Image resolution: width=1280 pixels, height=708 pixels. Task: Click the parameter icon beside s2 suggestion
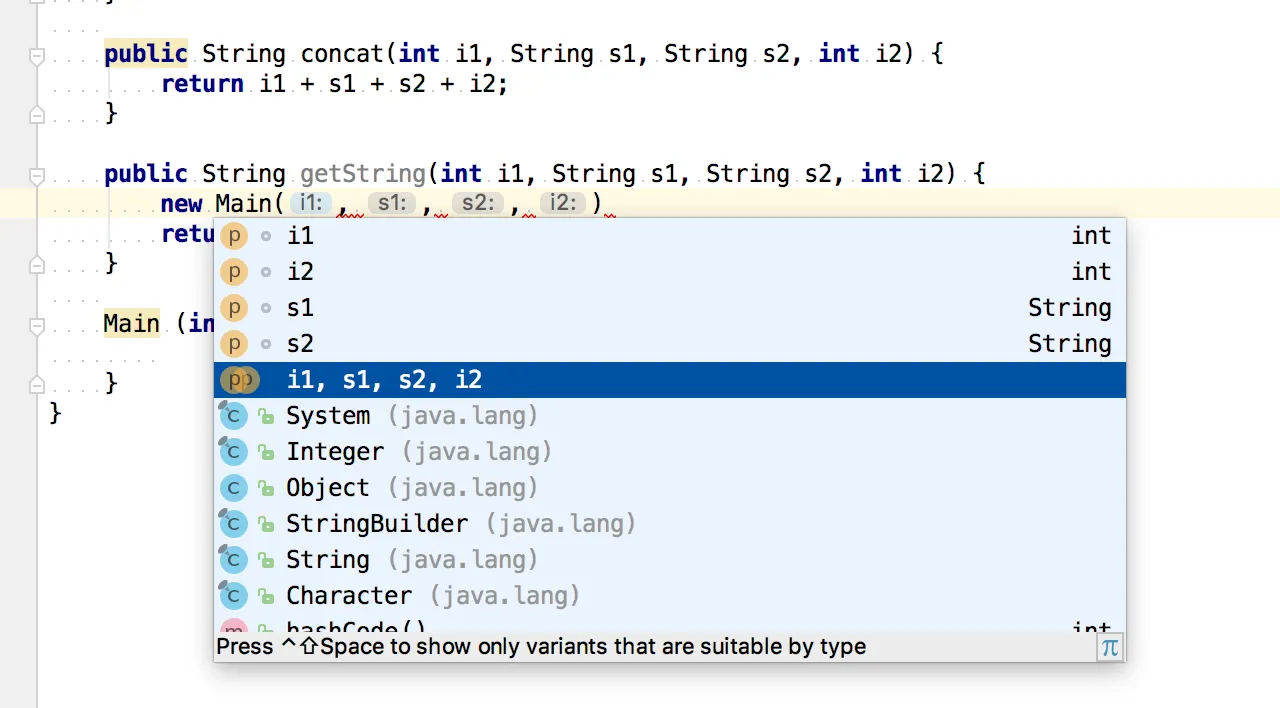[x=233, y=344]
